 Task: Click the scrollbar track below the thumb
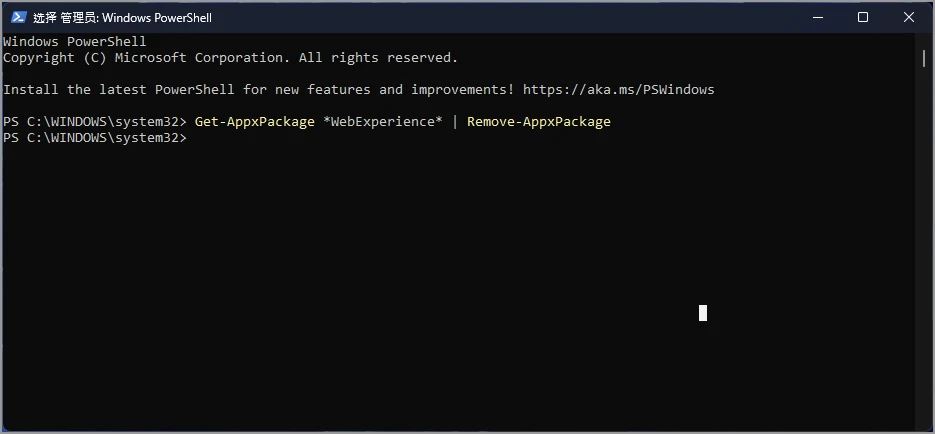coord(924,250)
